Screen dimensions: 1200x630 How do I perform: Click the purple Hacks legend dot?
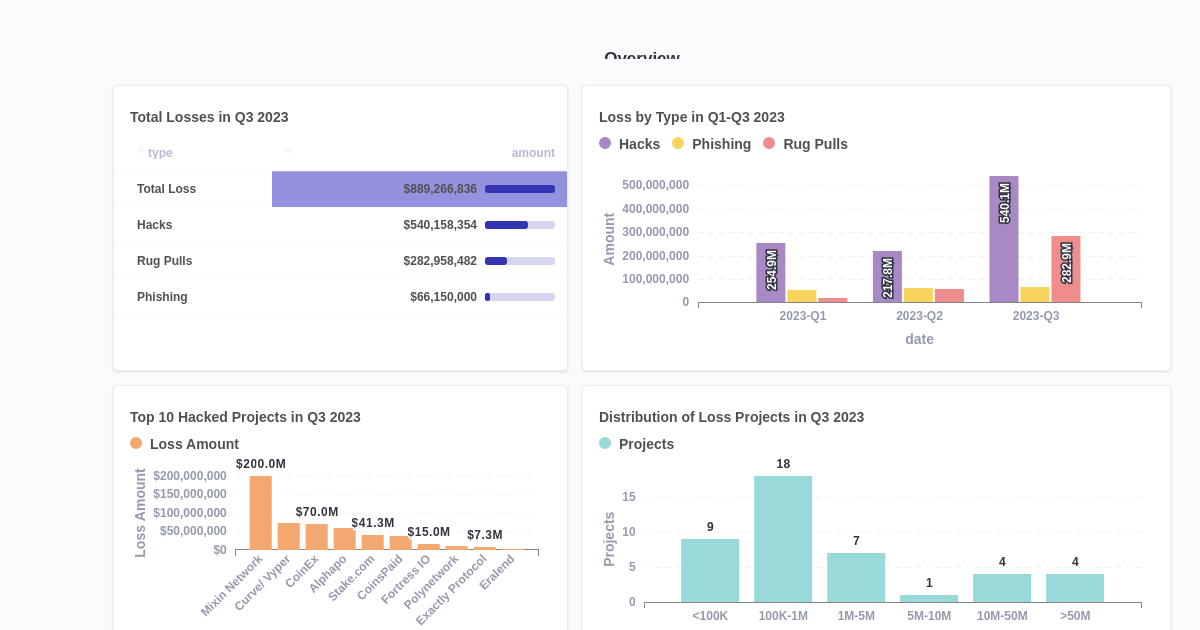point(604,144)
